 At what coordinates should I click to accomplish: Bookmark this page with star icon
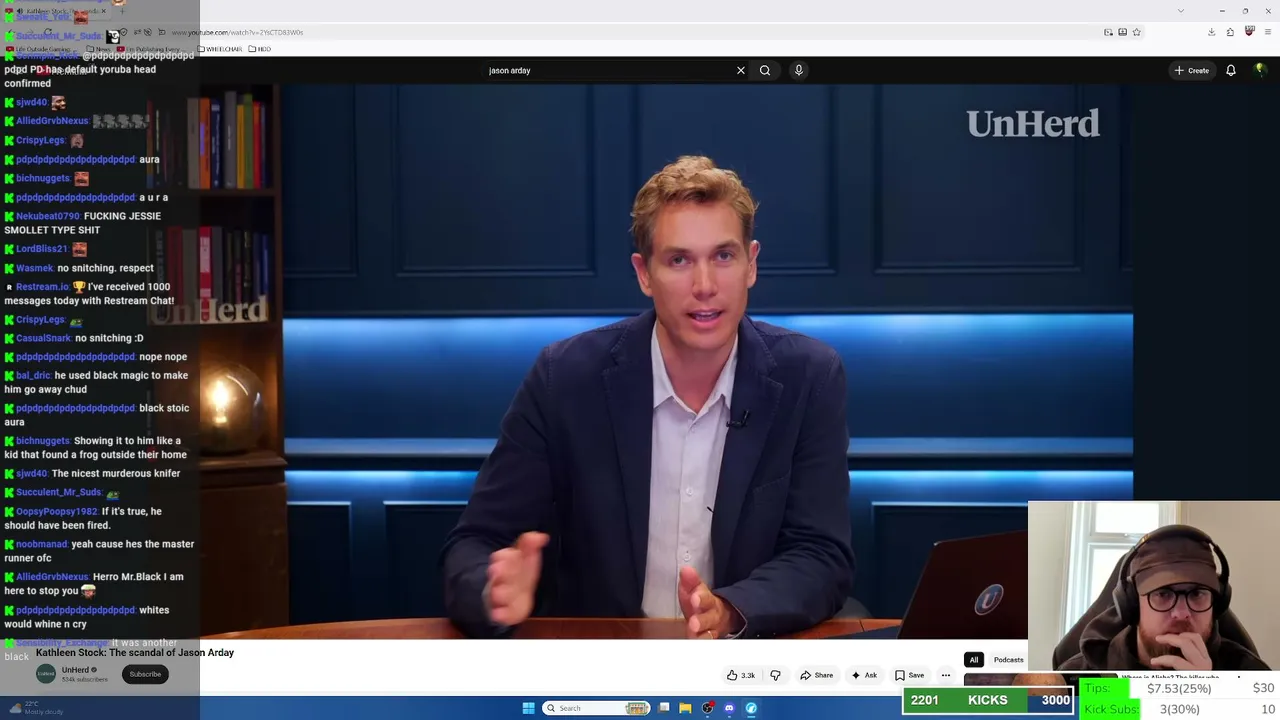tap(1137, 32)
